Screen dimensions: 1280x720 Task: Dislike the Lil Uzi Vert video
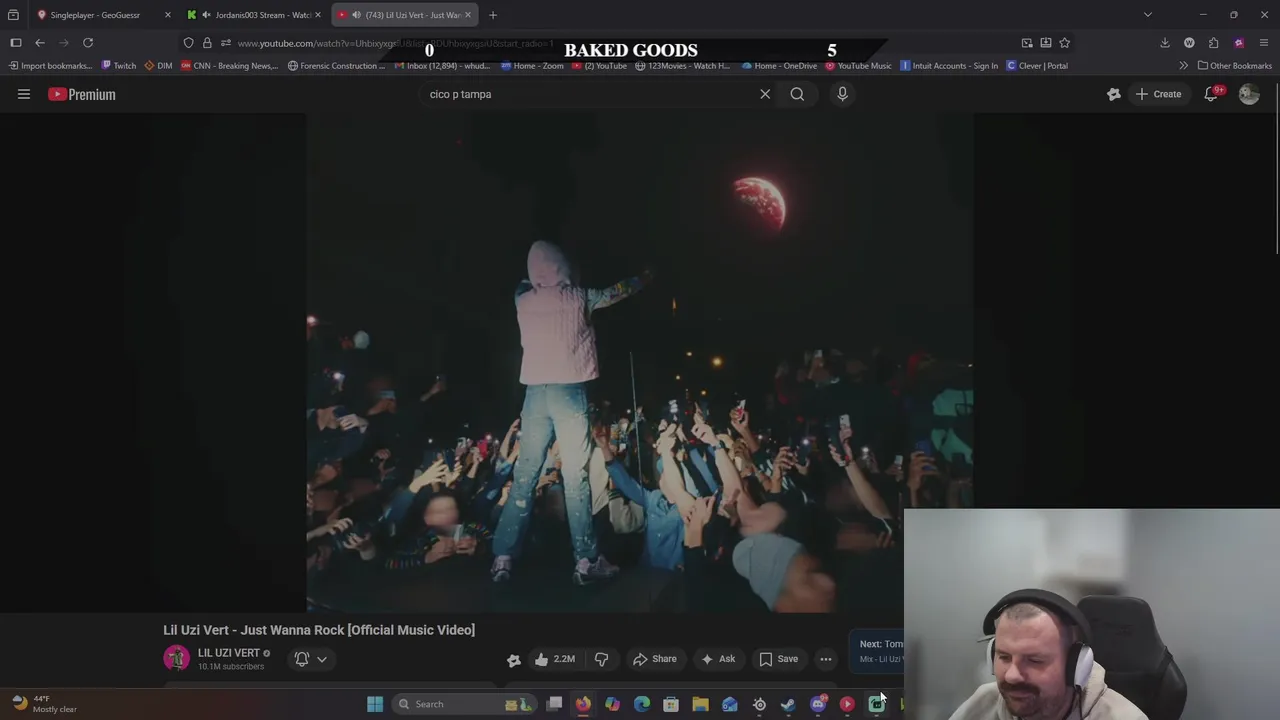coord(601,659)
